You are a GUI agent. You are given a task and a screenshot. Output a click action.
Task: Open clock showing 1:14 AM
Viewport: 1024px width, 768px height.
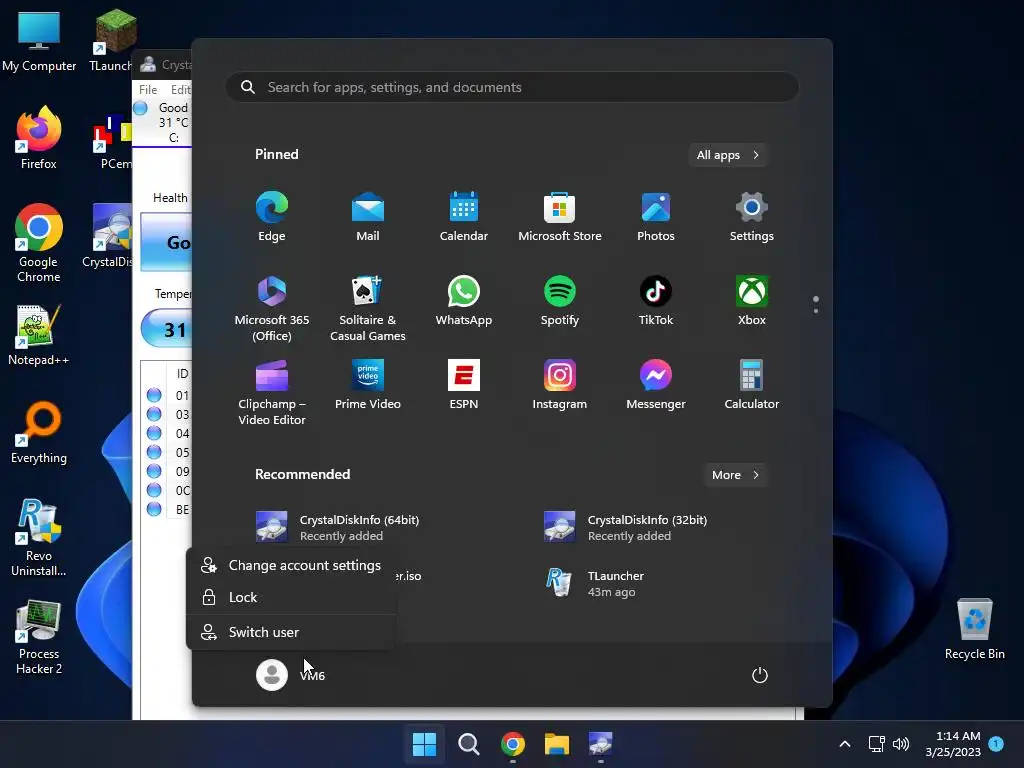[x=953, y=744]
